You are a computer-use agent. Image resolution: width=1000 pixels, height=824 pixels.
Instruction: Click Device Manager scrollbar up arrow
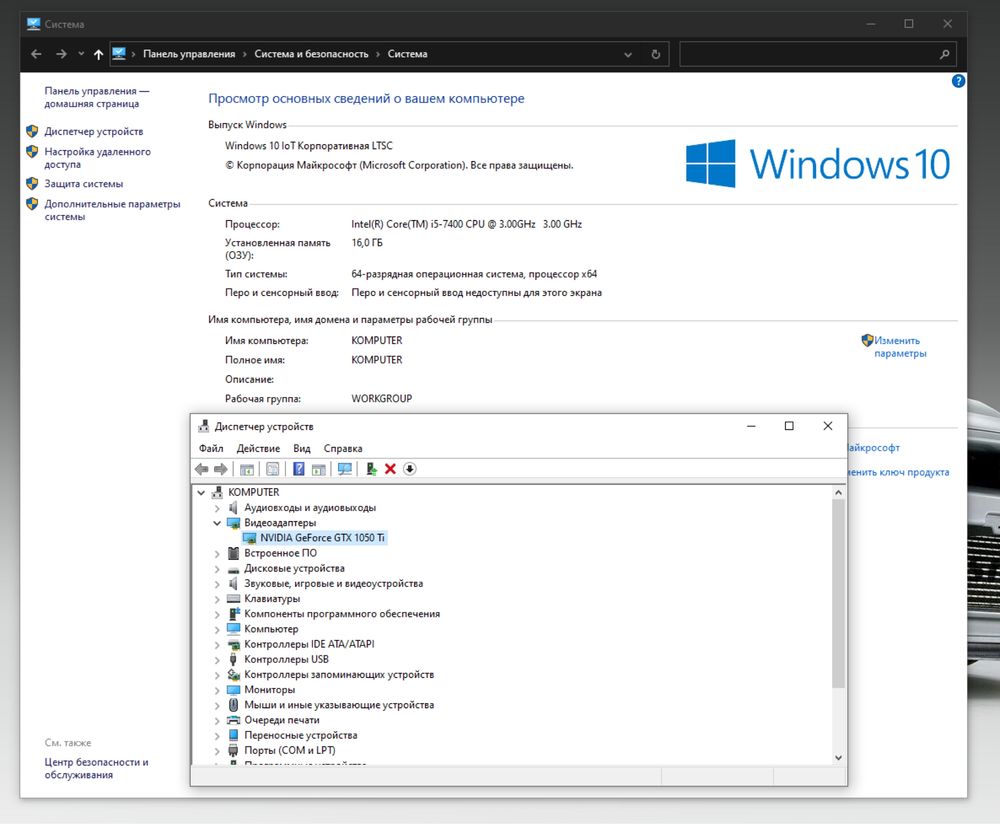pyautogui.click(x=838, y=492)
